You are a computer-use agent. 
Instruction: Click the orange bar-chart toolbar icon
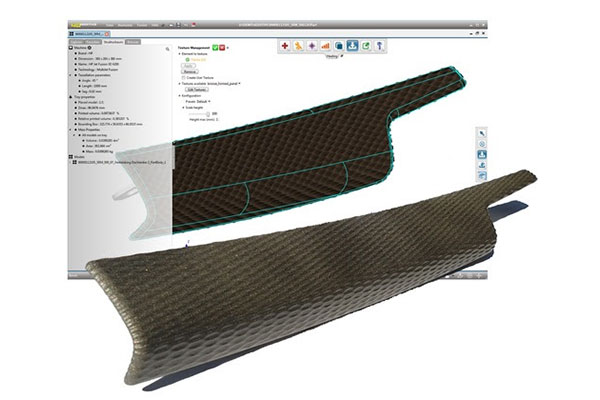tap(325, 46)
